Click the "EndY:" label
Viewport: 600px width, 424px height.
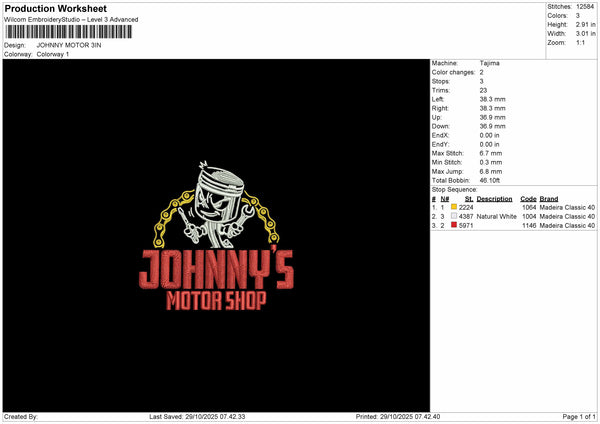coord(440,144)
